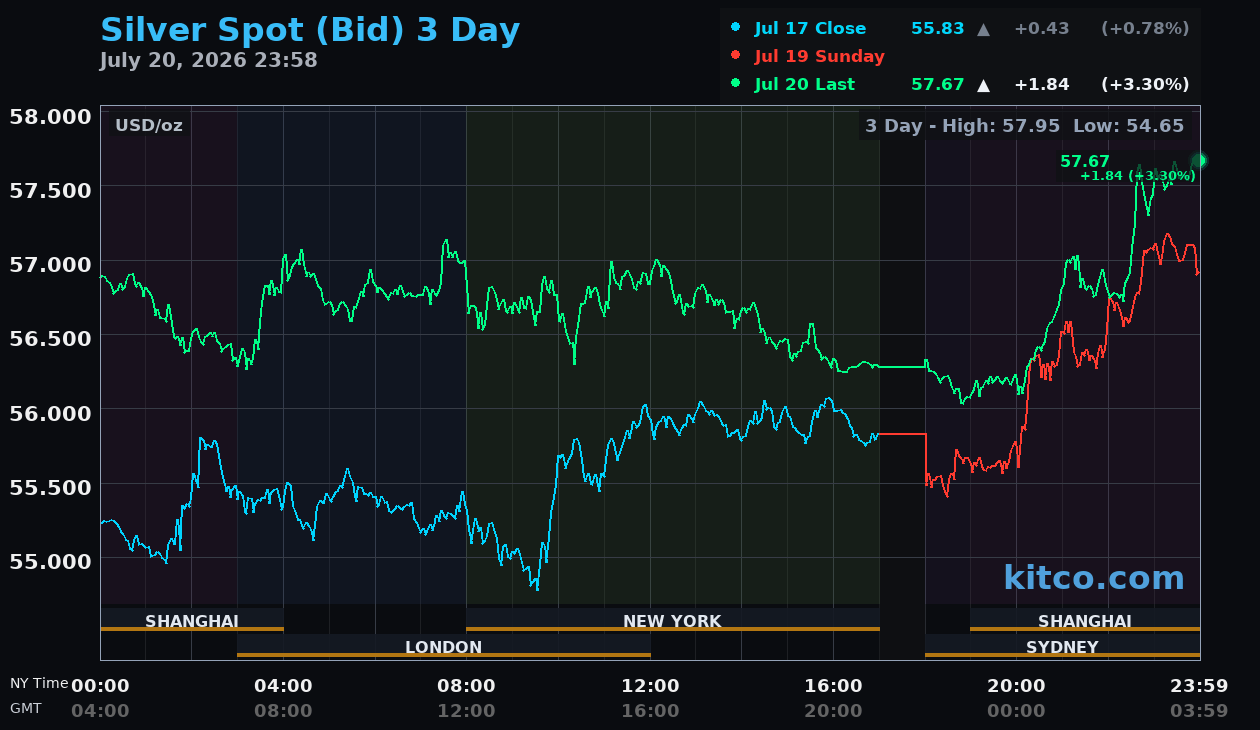Click the green Jul 20 Last legend dot
Viewport: 1260px width, 730px height.
click(736, 84)
